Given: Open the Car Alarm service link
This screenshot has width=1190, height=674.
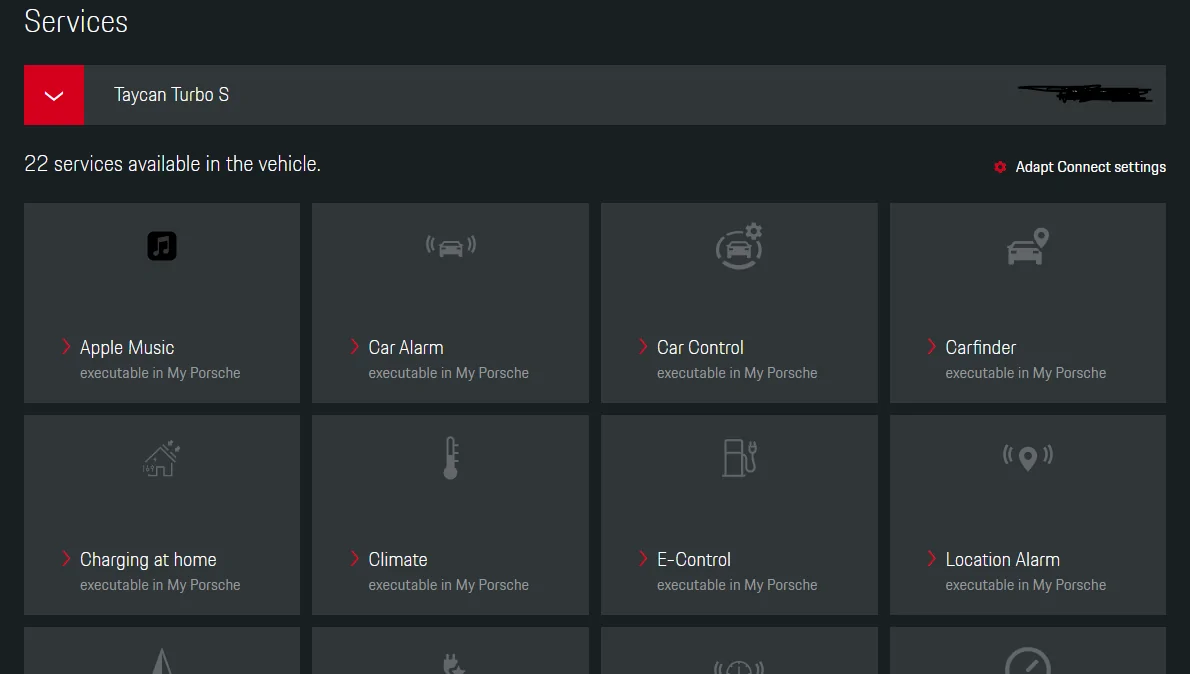Looking at the screenshot, I should point(406,348).
